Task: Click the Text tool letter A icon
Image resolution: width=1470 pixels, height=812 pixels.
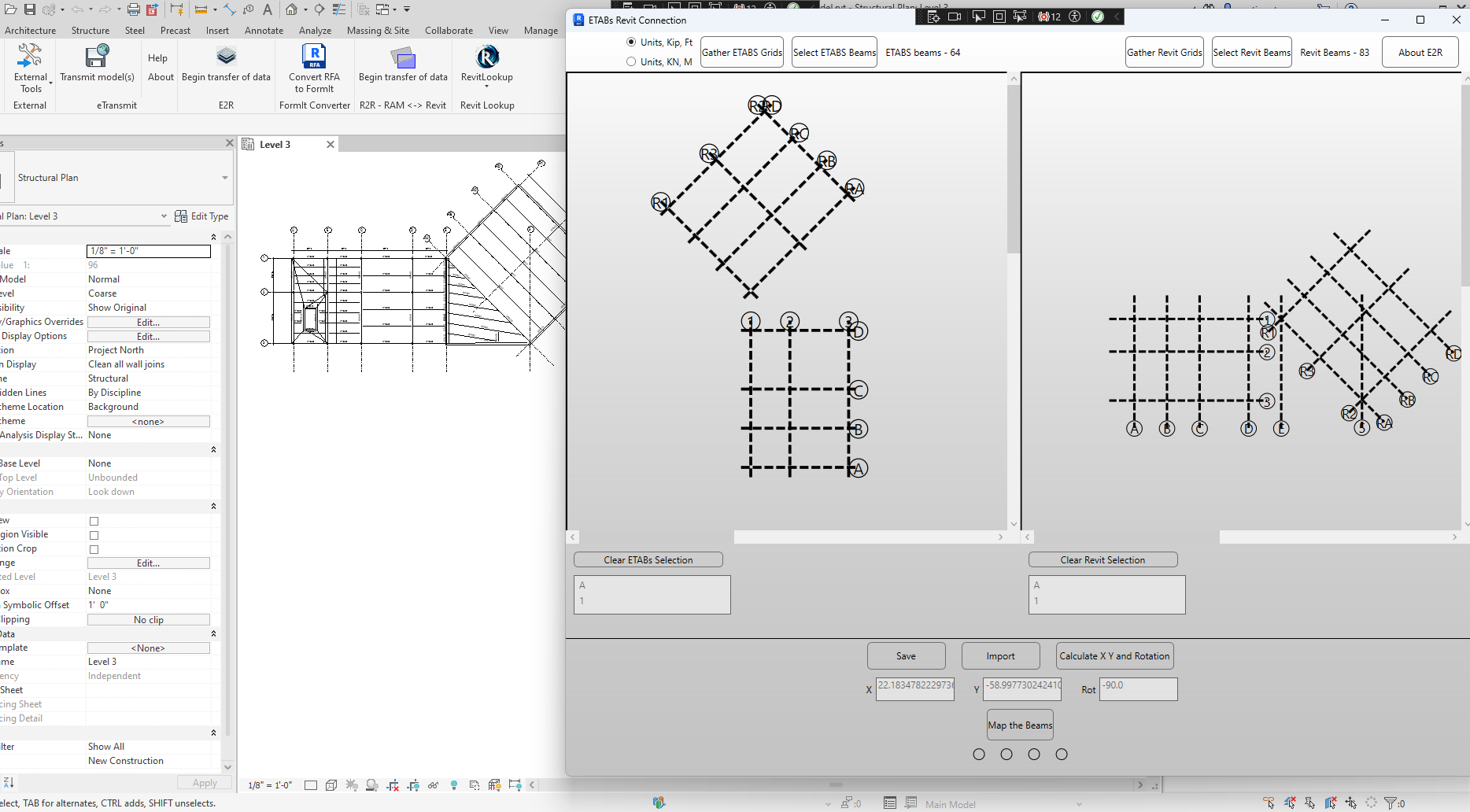Action: [x=268, y=9]
